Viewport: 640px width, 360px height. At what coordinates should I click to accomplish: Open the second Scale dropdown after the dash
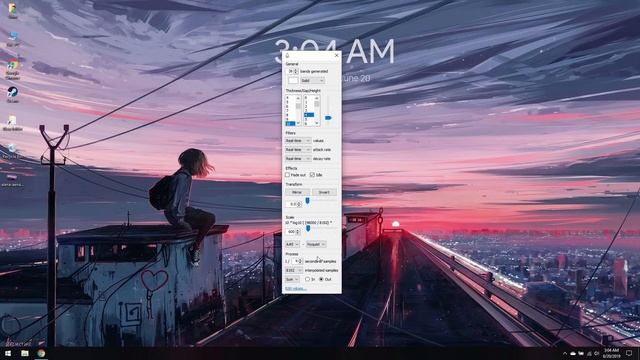(x=316, y=244)
